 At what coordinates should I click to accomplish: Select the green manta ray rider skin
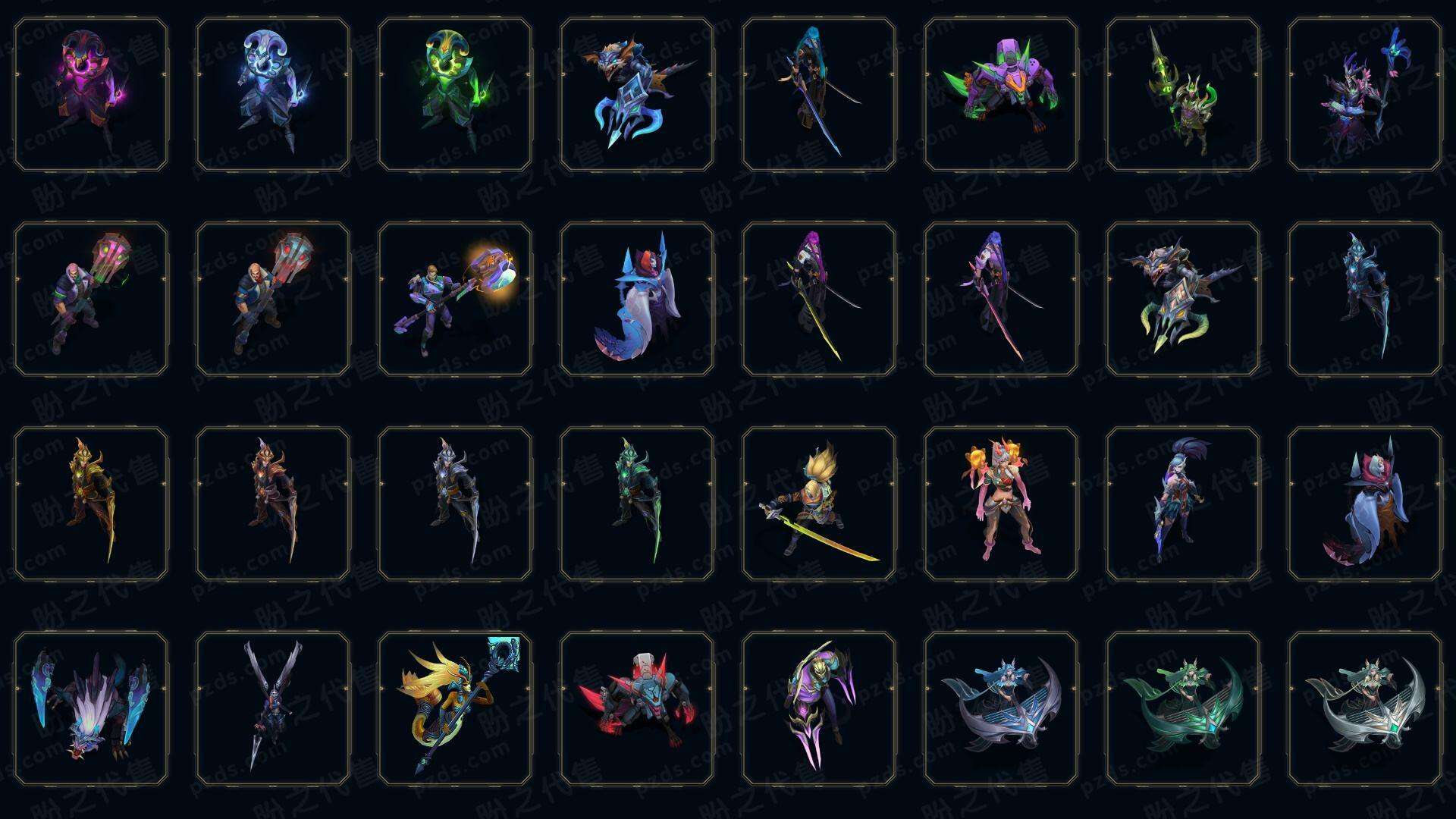[x=1183, y=708]
